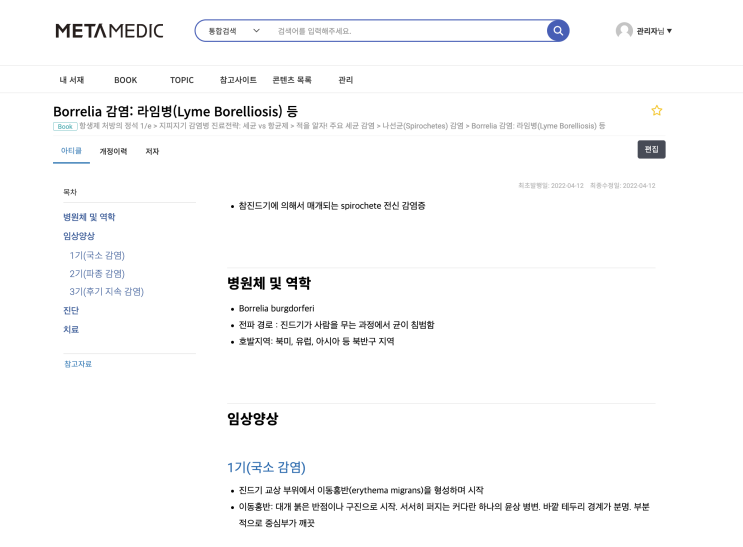Open 적을 알자! 주요 세균 감염 breadcrumb link
This screenshot has width=743, height=547.
335,126
